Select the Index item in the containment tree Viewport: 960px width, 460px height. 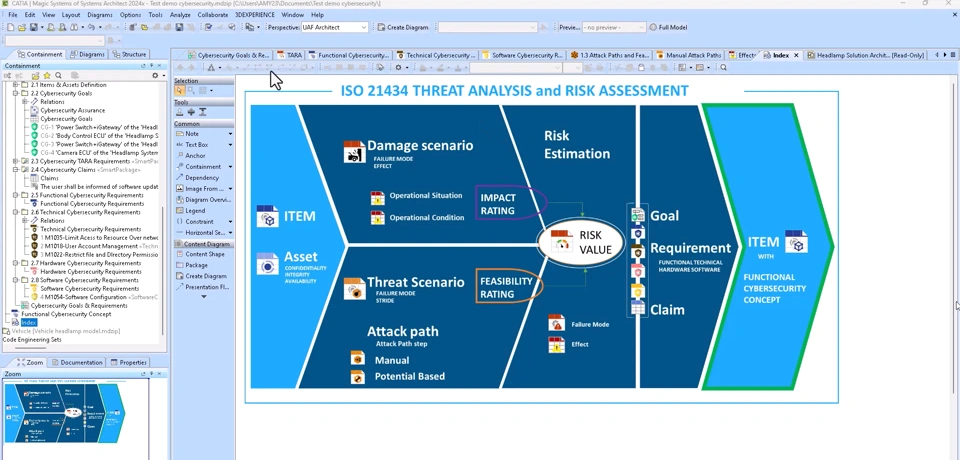tap(29, 322)
